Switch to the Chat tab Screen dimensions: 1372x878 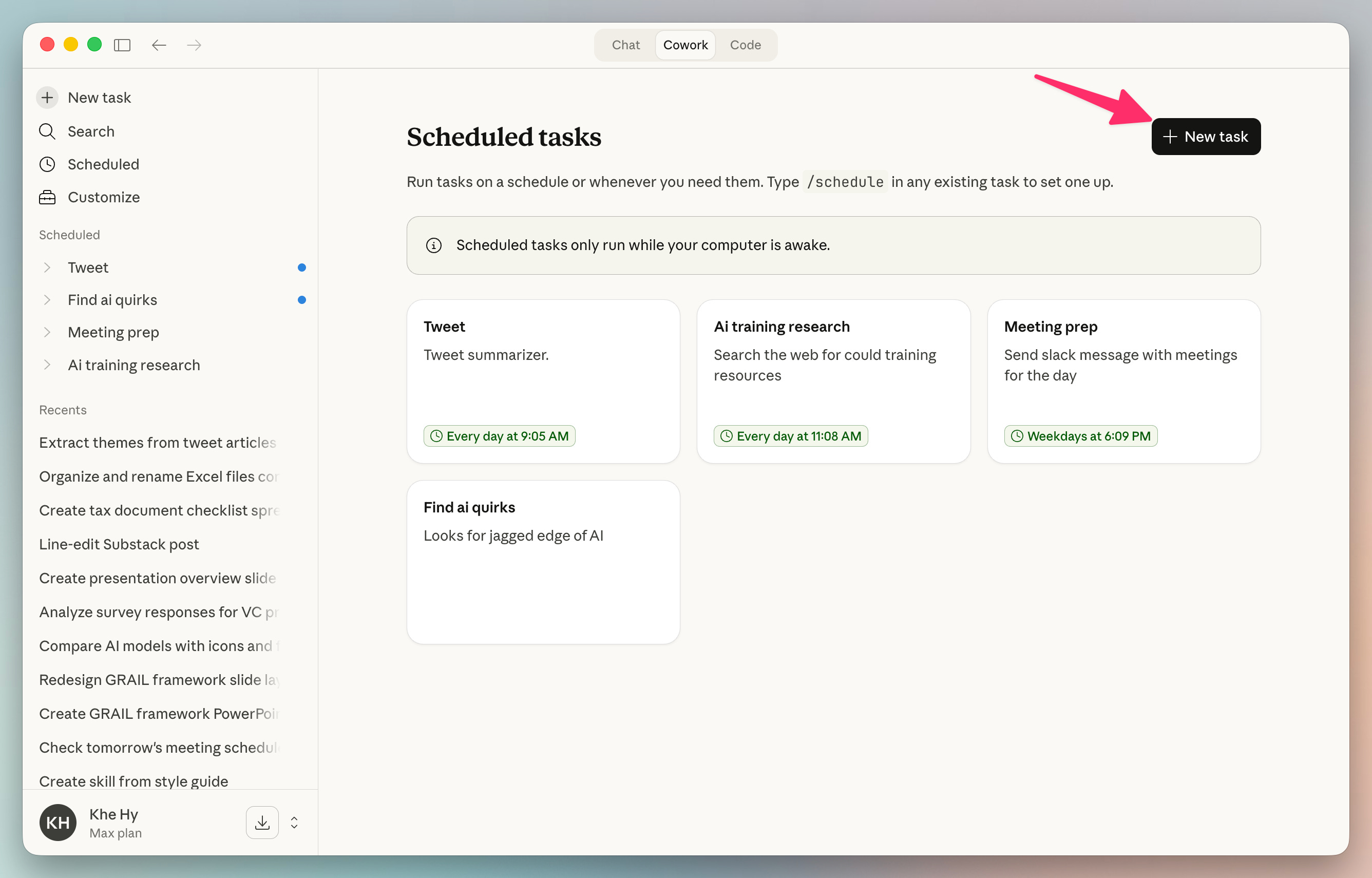(626, 45)
